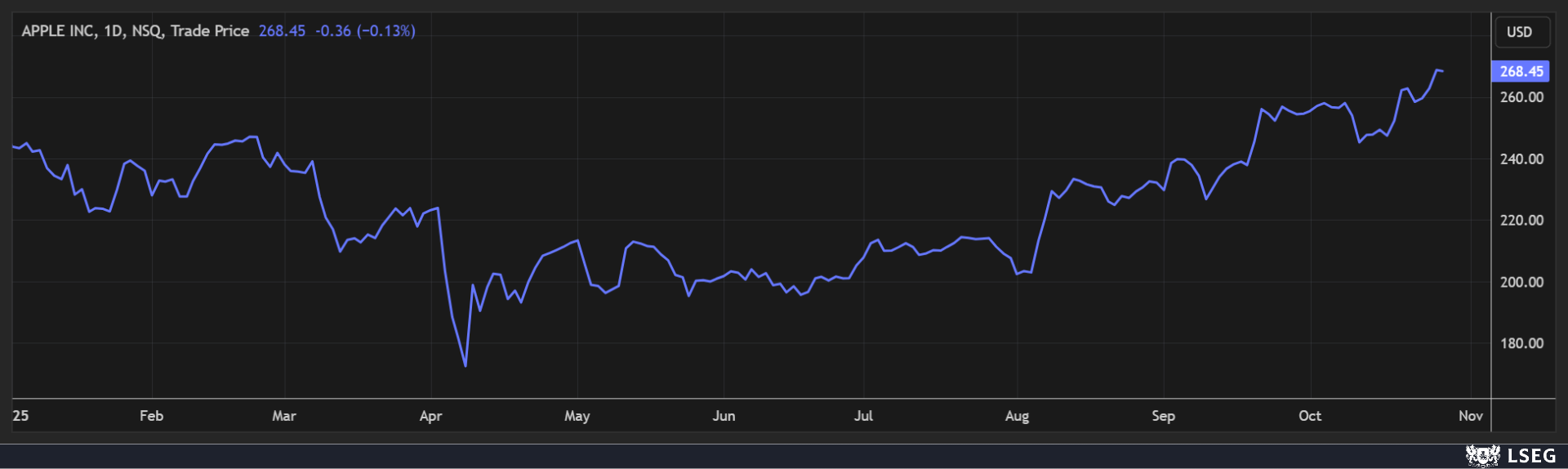The image size is (1568, 469).
Task: Select Jun on the time axis
Action: 724,416
